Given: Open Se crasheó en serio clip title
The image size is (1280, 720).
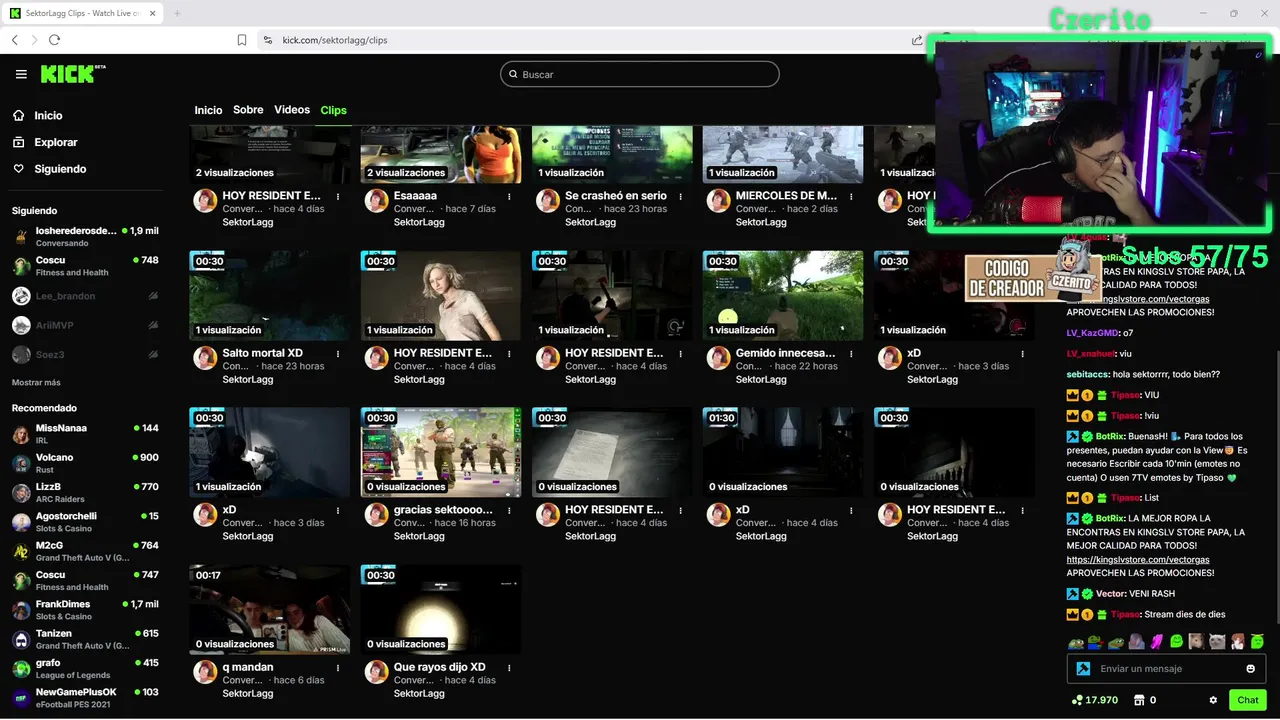Looking at the screenshot, I should point(616,196).
